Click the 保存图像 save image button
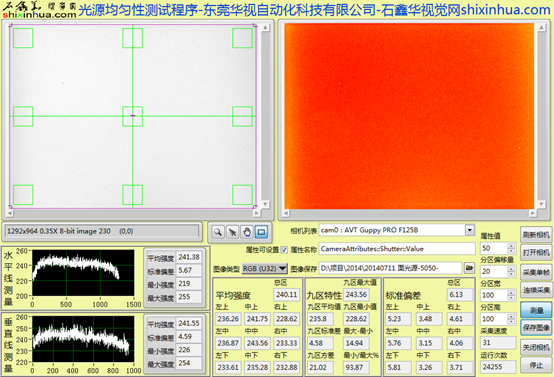The height and width of the screenshot is (377, 554). click(x=536, y=328)
